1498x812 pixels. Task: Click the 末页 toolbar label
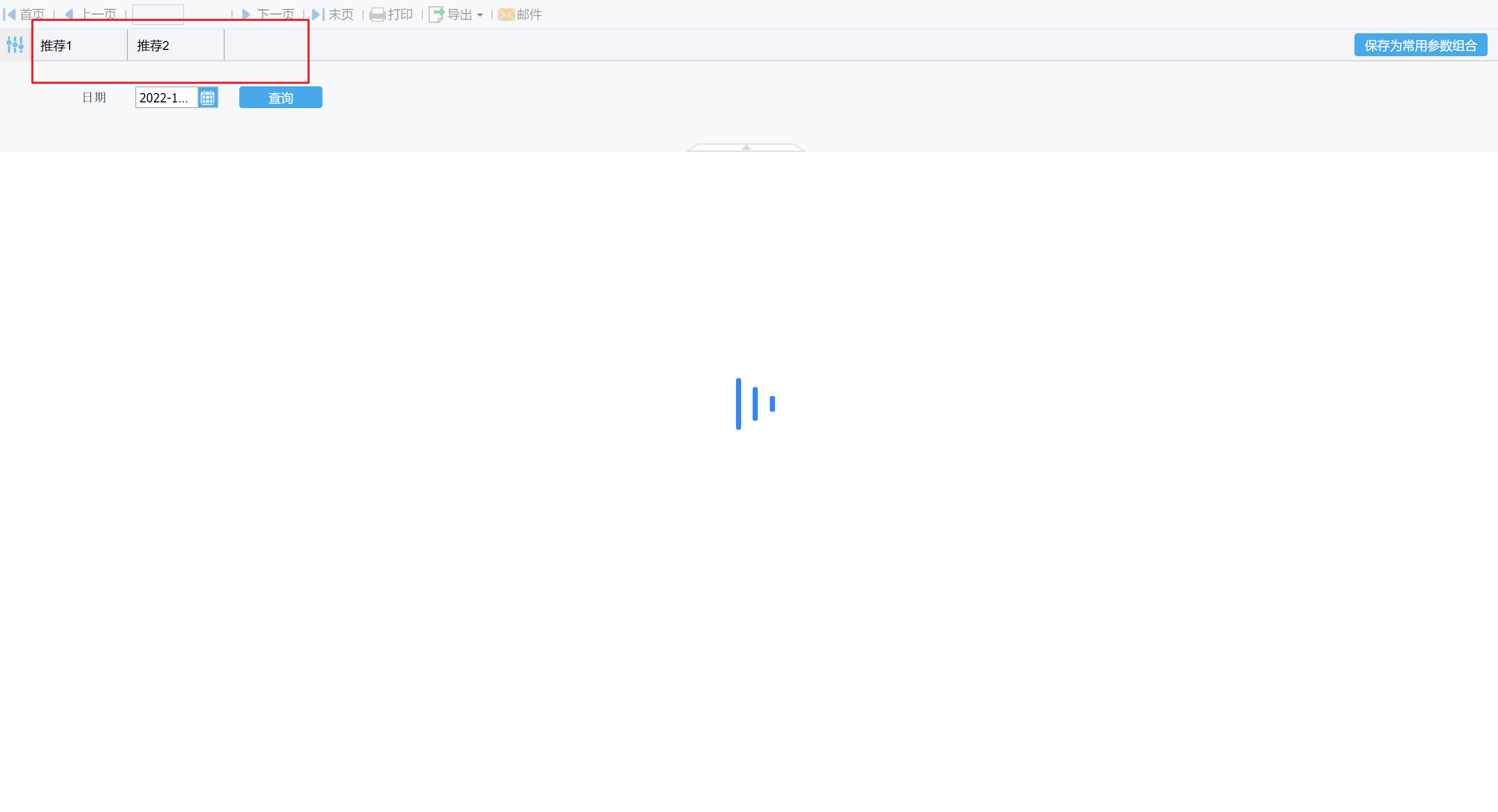[341, 15]
